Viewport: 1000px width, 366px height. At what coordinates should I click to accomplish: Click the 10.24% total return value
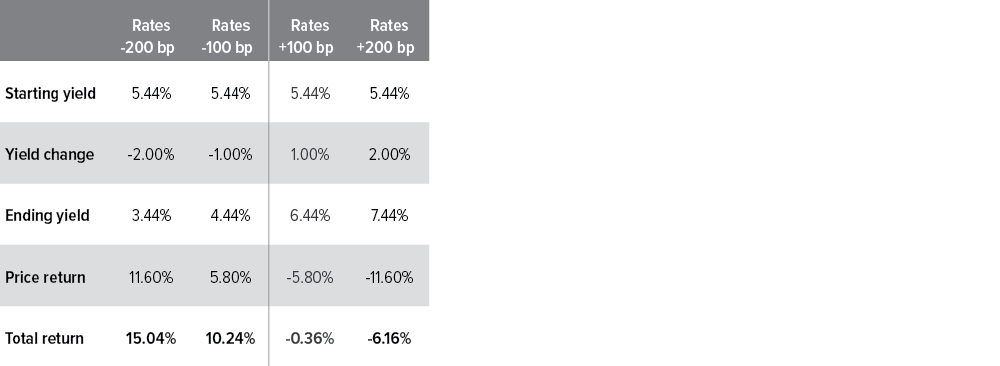pos(230,339)
